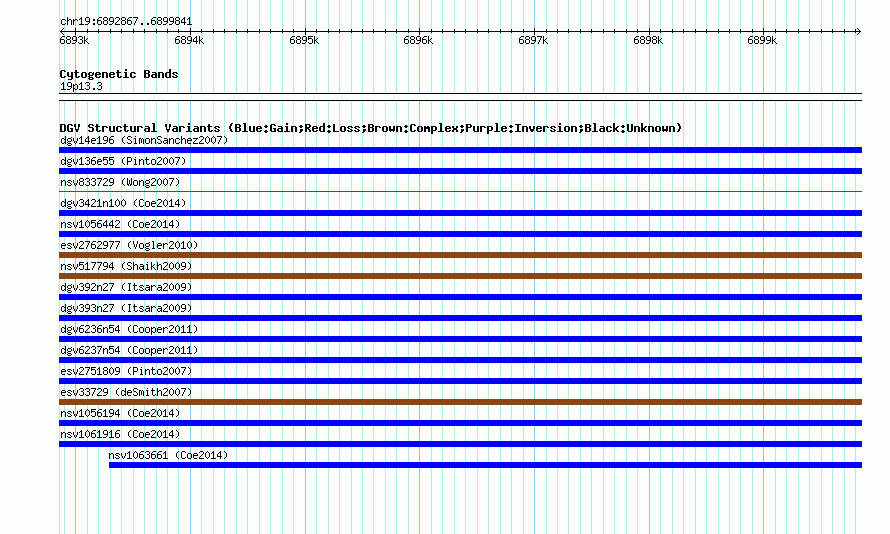
Task: Select the shorter nsv1063661 blue bar
Action: click(x=485, y=465)
